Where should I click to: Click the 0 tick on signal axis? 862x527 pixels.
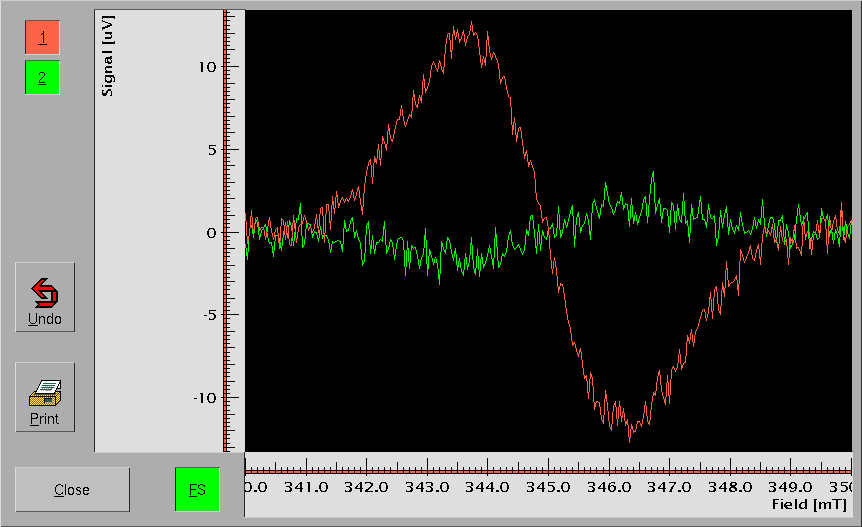(x=209, y=233)
